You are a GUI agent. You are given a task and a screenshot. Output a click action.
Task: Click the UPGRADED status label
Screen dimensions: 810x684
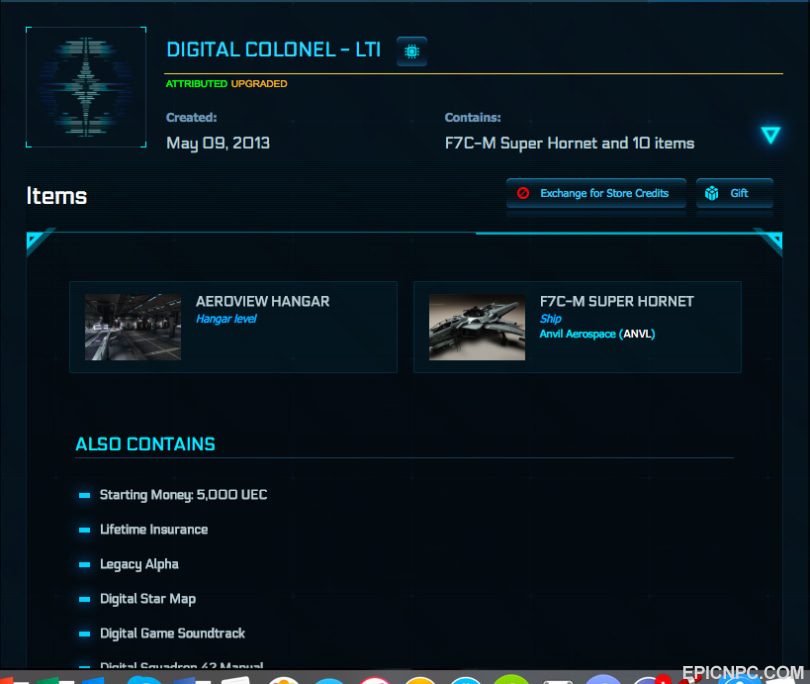pos(259,84)
